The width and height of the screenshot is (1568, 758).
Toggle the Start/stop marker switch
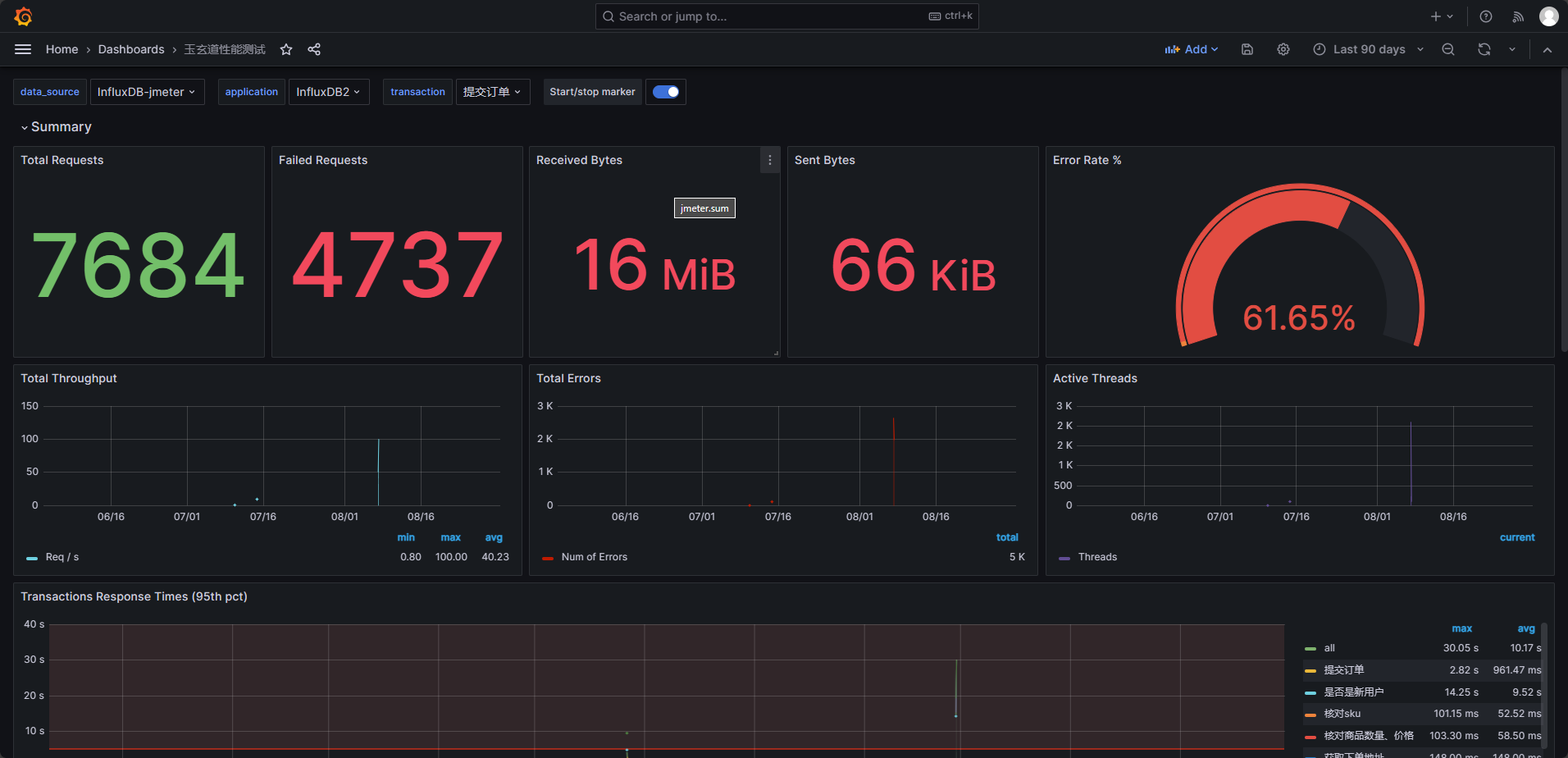(x=666, y=92)
